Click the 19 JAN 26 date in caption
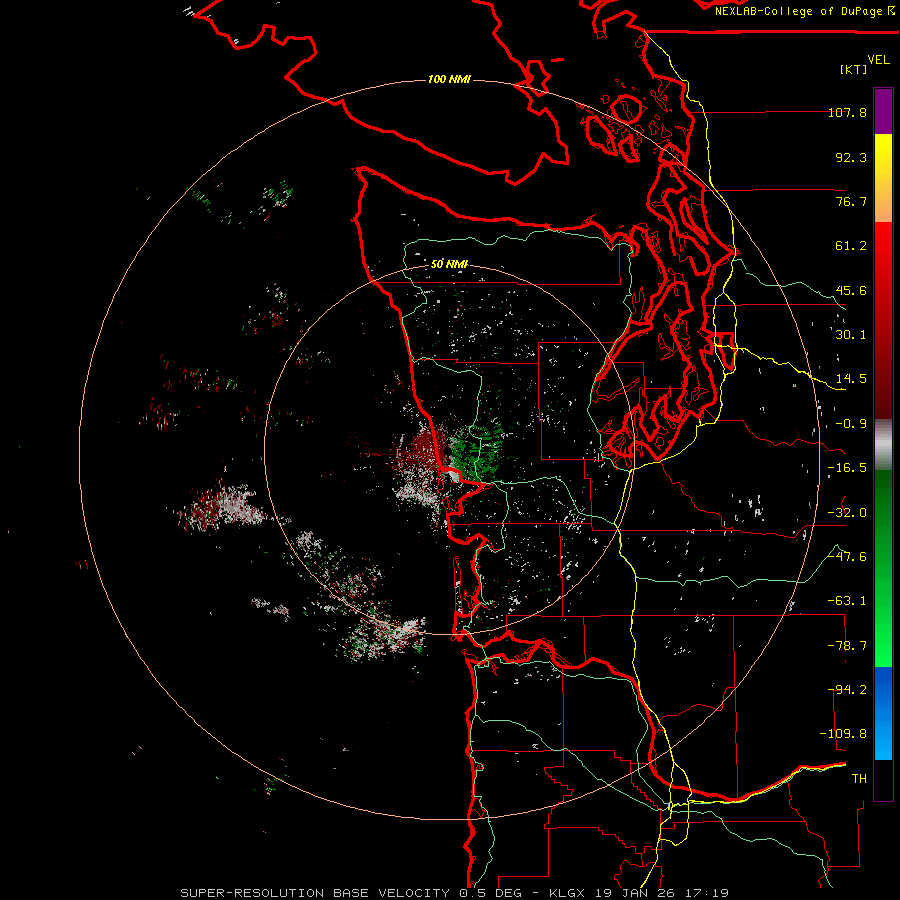This screenshot has height=900, width=900. [x=638, y=893]
